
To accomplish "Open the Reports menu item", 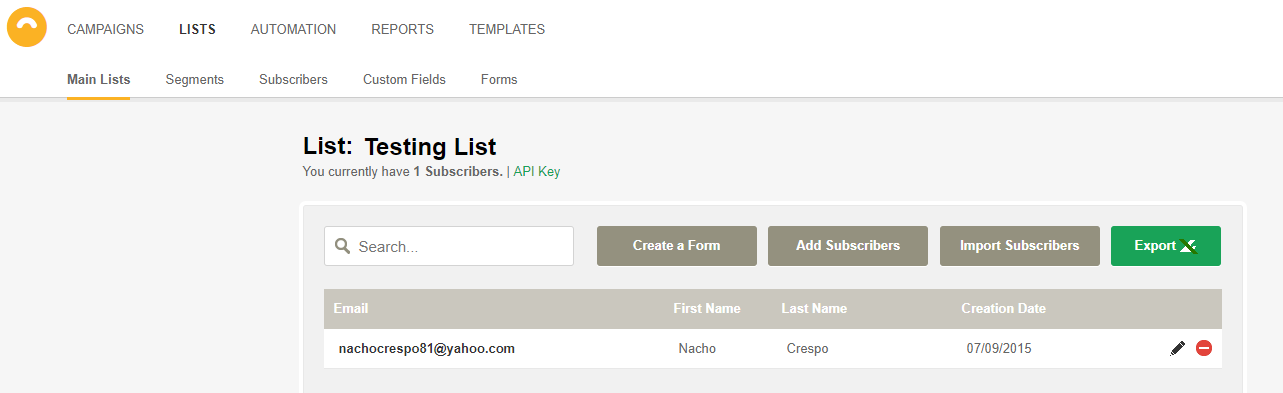I will tap(402, 29).
